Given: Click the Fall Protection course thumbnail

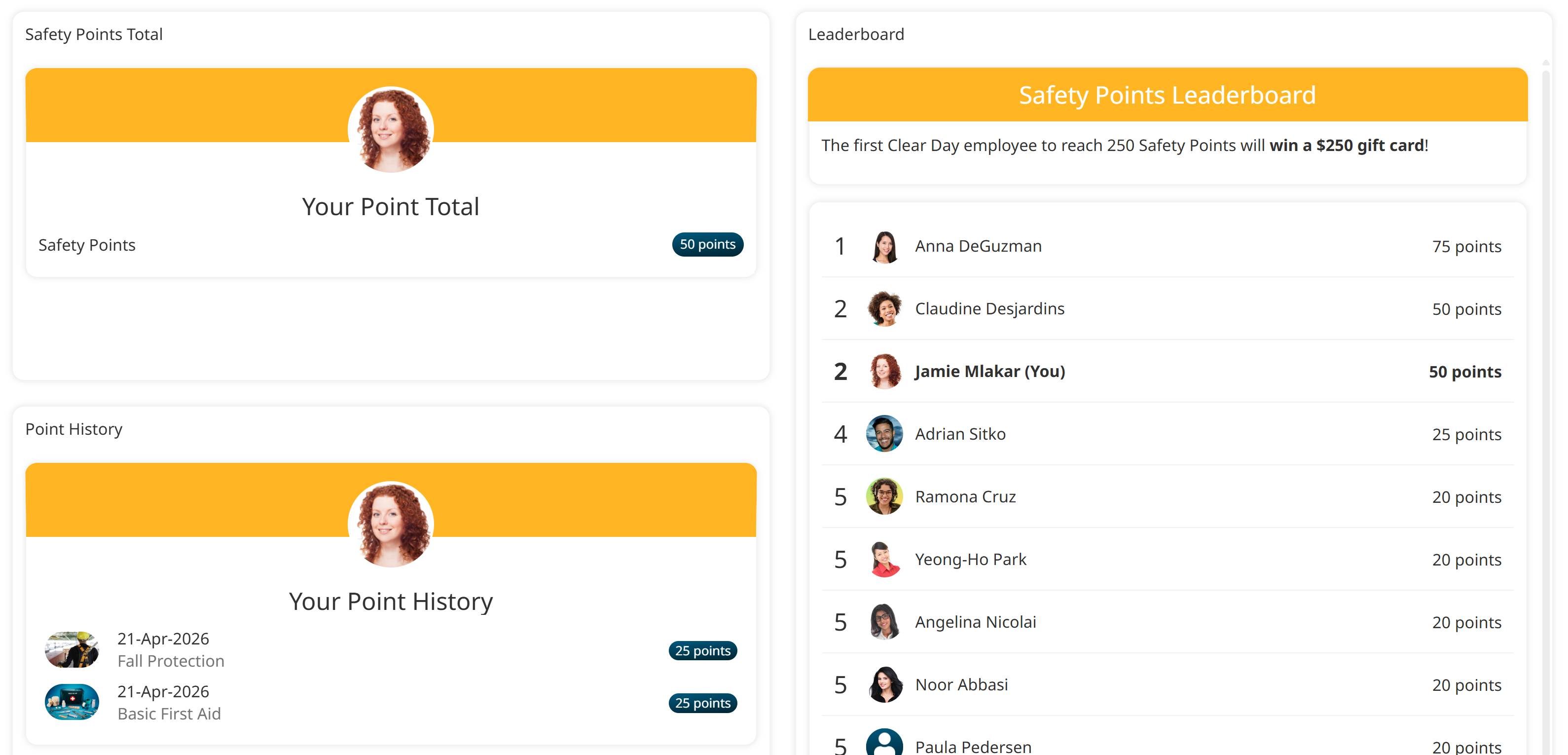Looking at the screenshot, I should (x=72, y=650).
